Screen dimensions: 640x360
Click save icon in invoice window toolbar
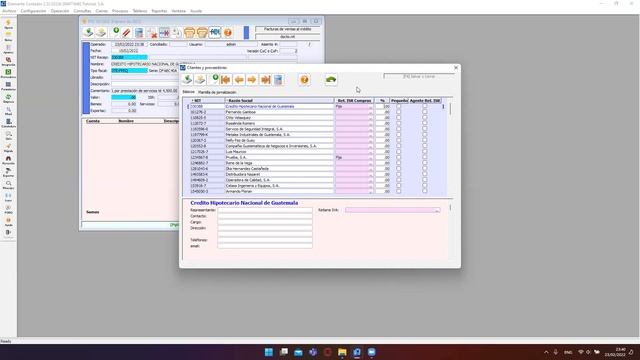click(88, 33)
